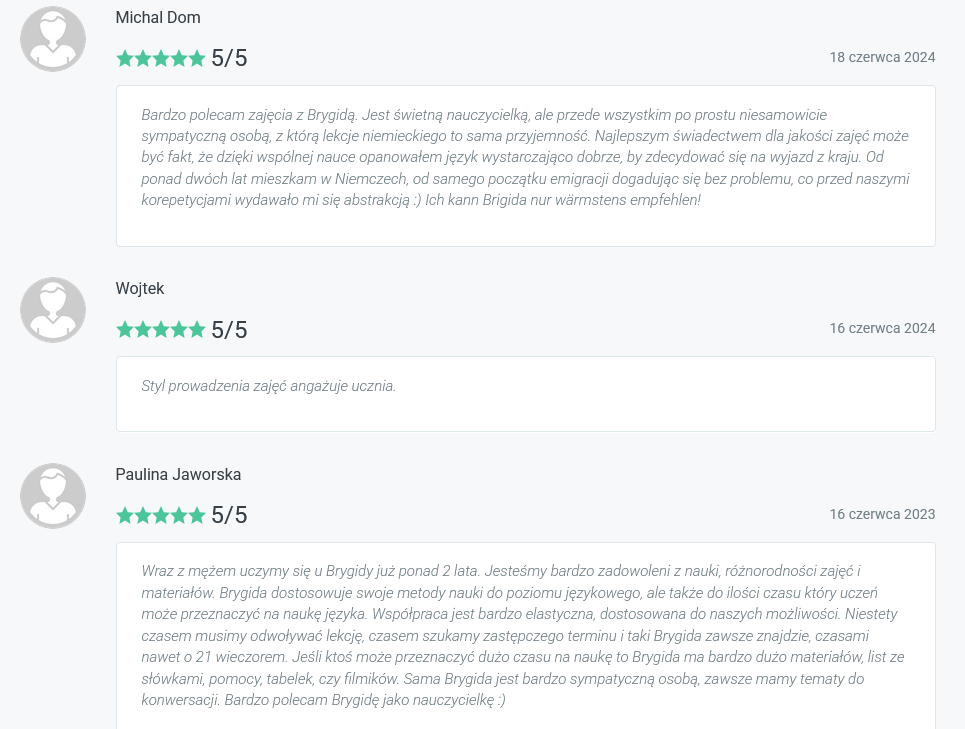Screen dimensions: 965x729
Task: Click the closing sentence 'Bardzo polecam Brygidę jako nauczycielkę'
Action: 365,700
